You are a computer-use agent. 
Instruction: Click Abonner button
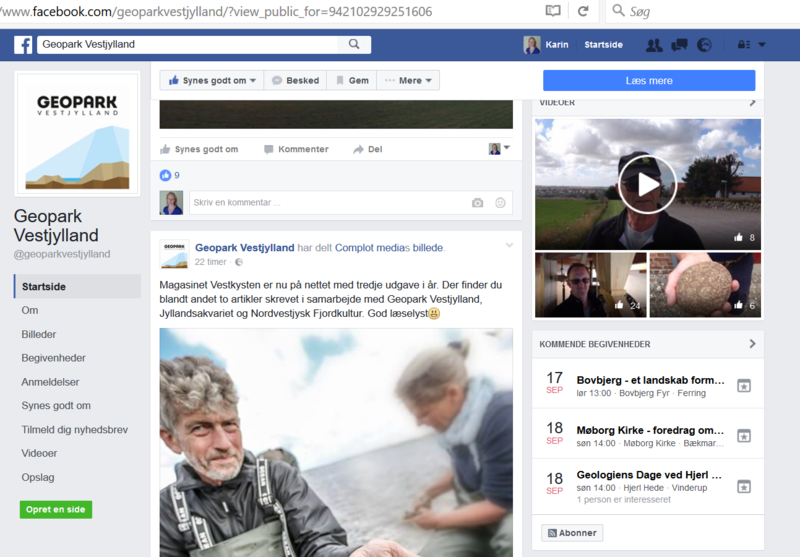click(572, 533)
